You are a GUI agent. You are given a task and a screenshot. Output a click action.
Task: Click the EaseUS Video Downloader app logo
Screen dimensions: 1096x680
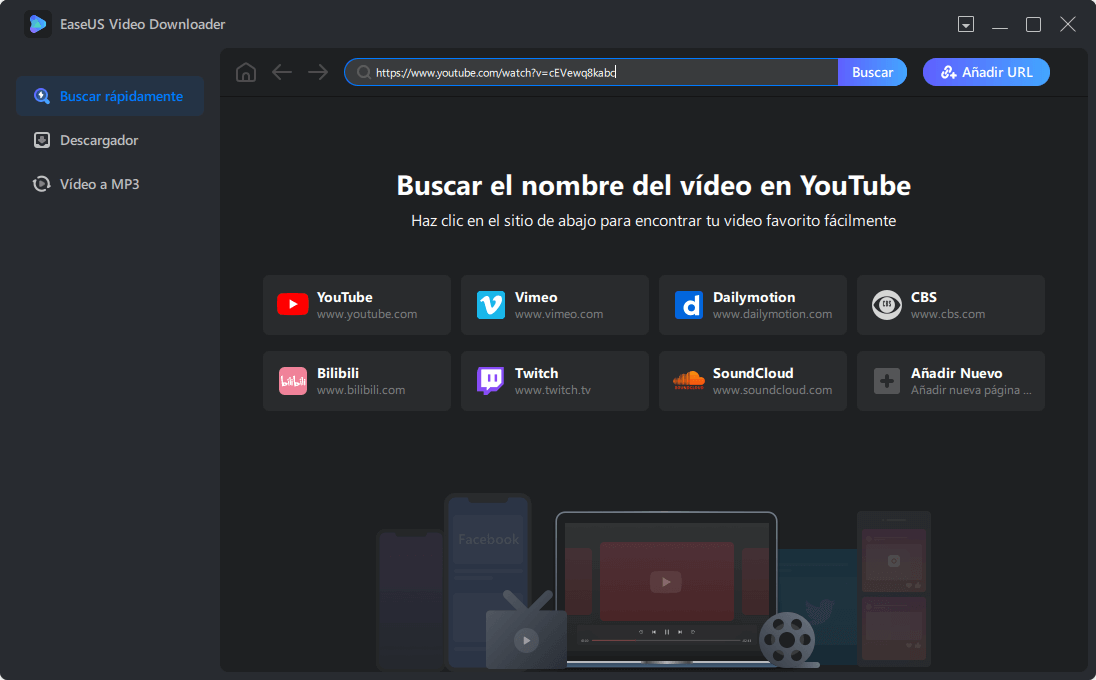(x=38, y=24)
